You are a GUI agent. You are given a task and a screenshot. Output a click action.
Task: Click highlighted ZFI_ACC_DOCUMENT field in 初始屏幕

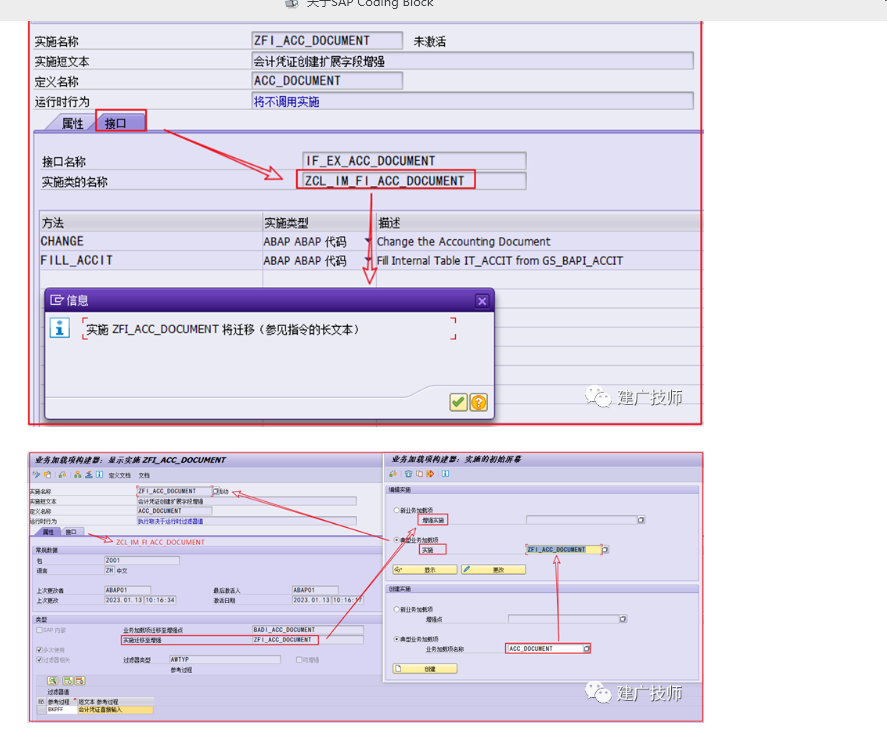click(x=563, y=550)
